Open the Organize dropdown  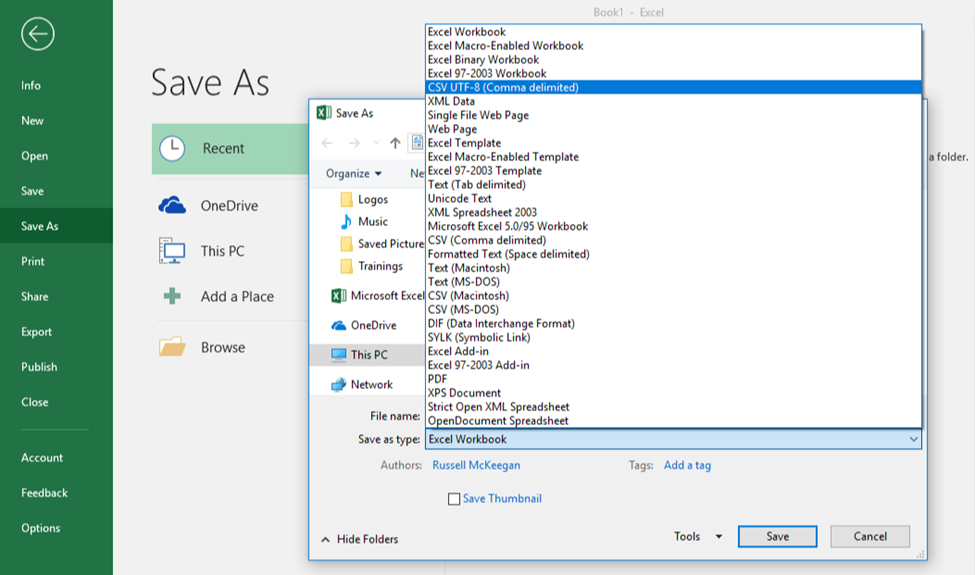pos(354,173)
